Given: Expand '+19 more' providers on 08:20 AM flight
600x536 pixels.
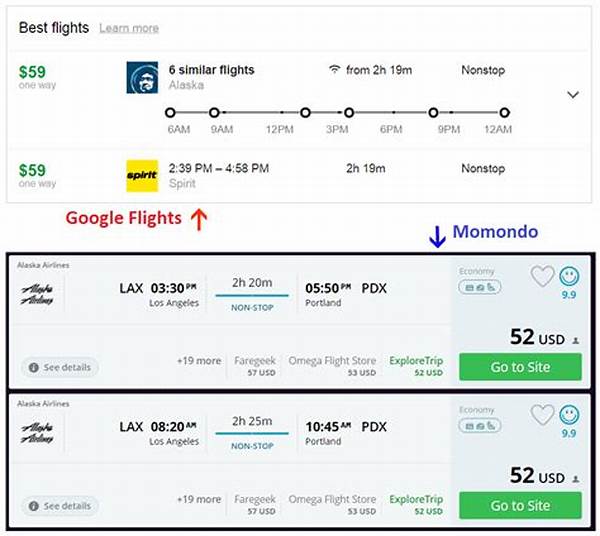Looking at the screenshot, I should pos(199,499).
